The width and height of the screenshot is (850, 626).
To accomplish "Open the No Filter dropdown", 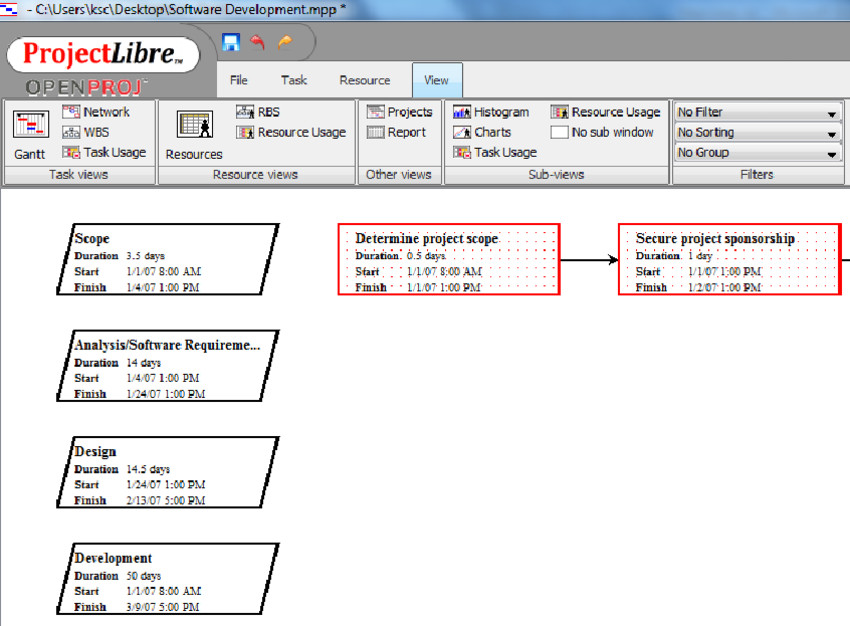I will point(755,112).
